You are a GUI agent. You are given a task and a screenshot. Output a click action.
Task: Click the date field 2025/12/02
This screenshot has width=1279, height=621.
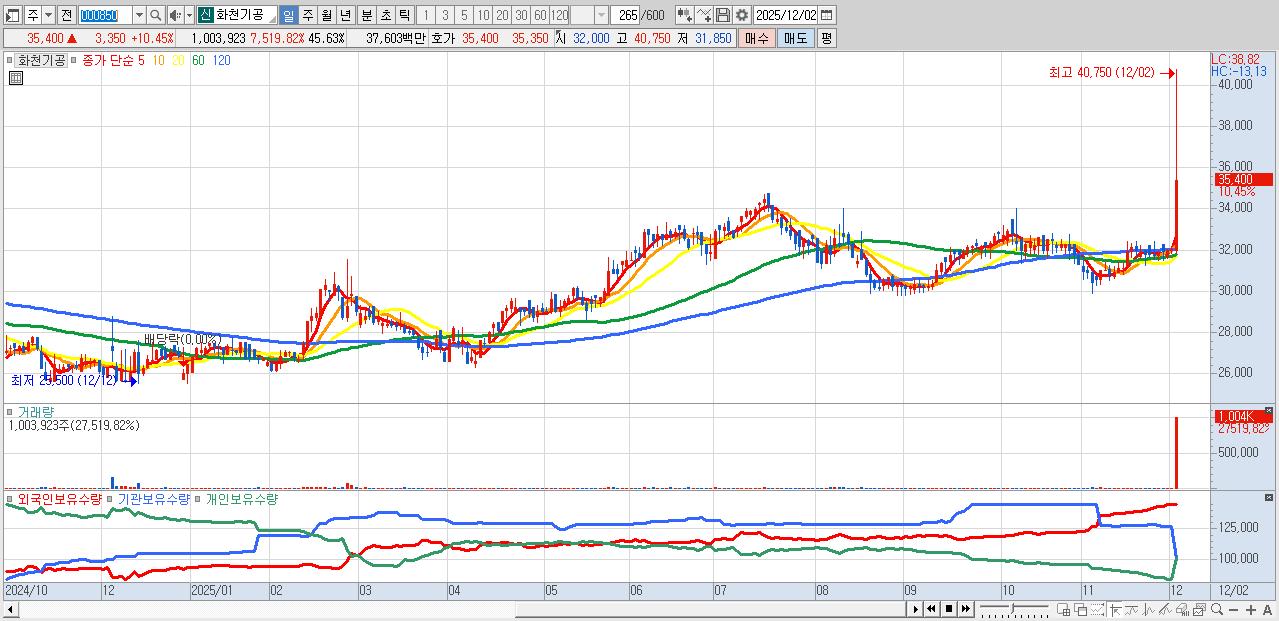[x=786, y=15]
